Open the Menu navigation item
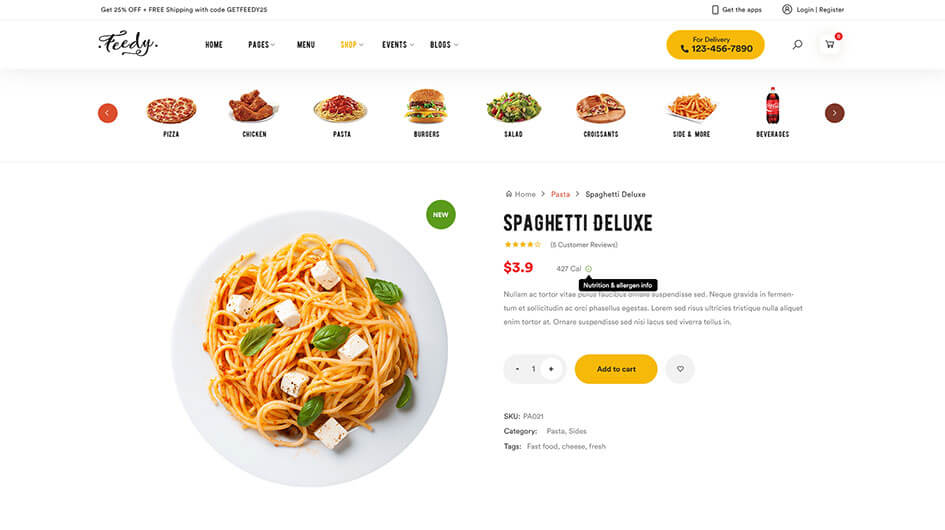945x530 pixels. tap(306, 45)
